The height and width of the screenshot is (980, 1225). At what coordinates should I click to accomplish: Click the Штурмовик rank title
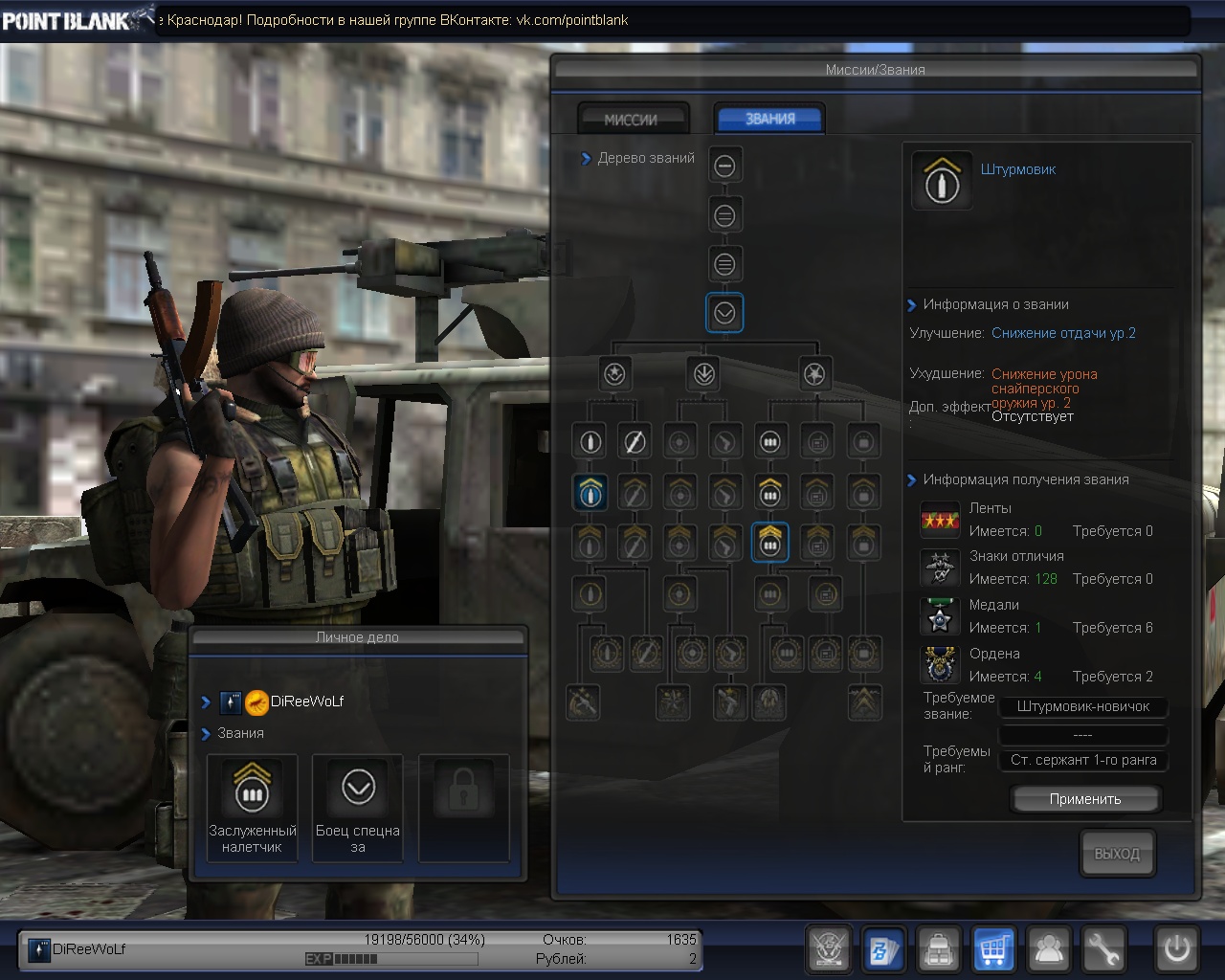point(1018,169)
